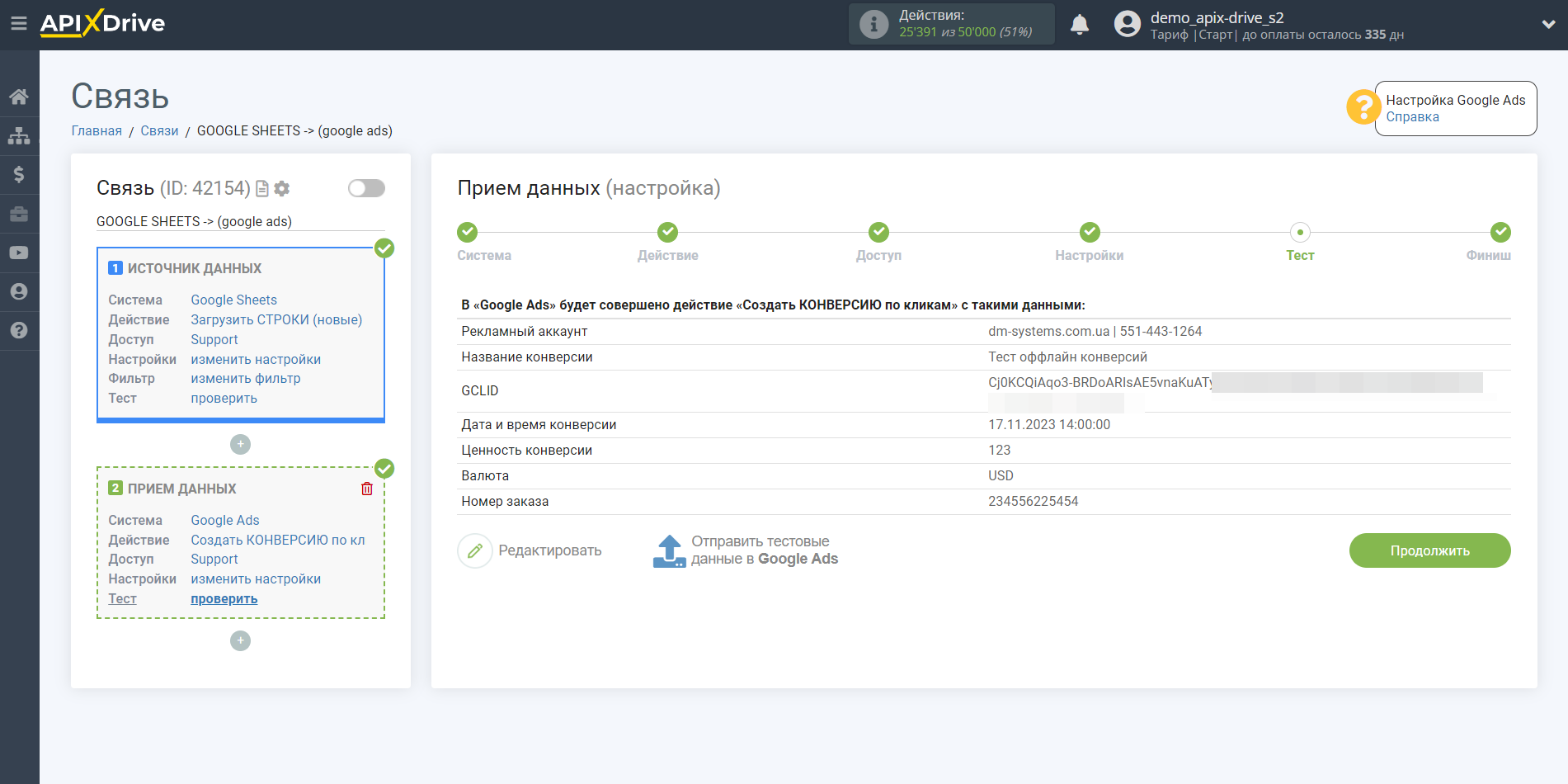Click source block изменить настройки link
The image size is (1568, 784).
point(256,359)
